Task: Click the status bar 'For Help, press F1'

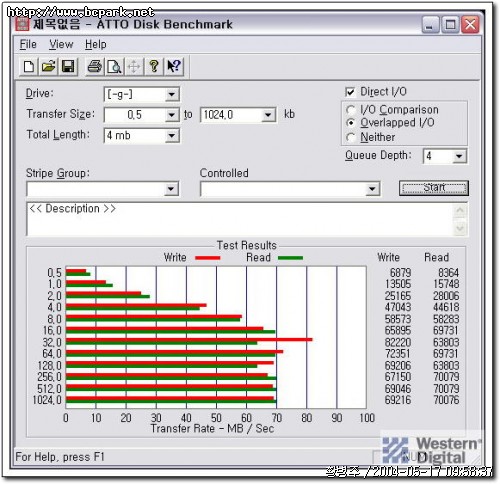Action: (x=60, y=457)
